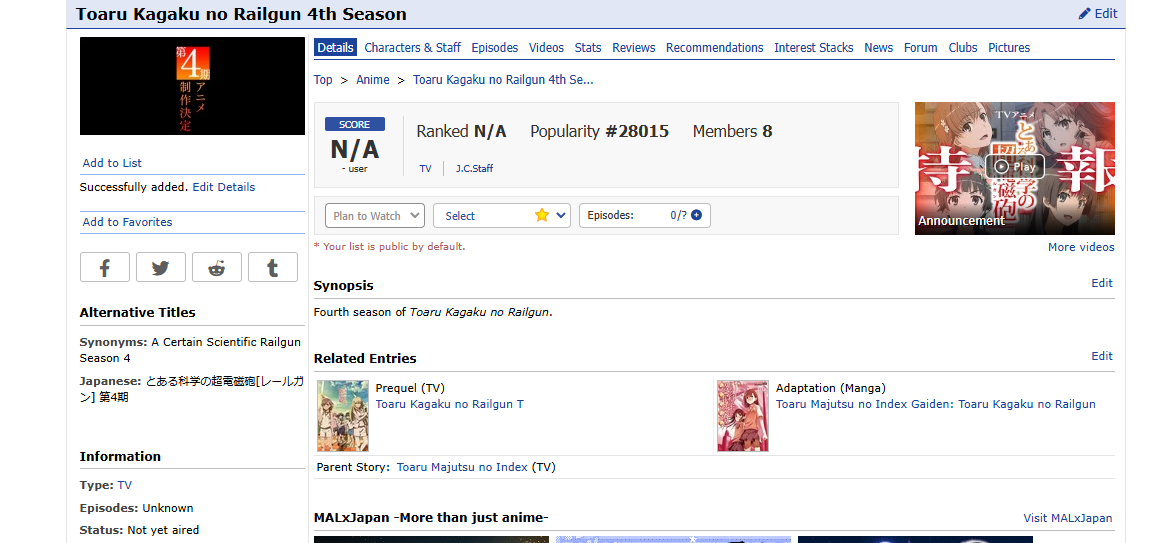Share on Twitter icon button
The height and width of the screenshot is (543, 1170).
(160, 267)
